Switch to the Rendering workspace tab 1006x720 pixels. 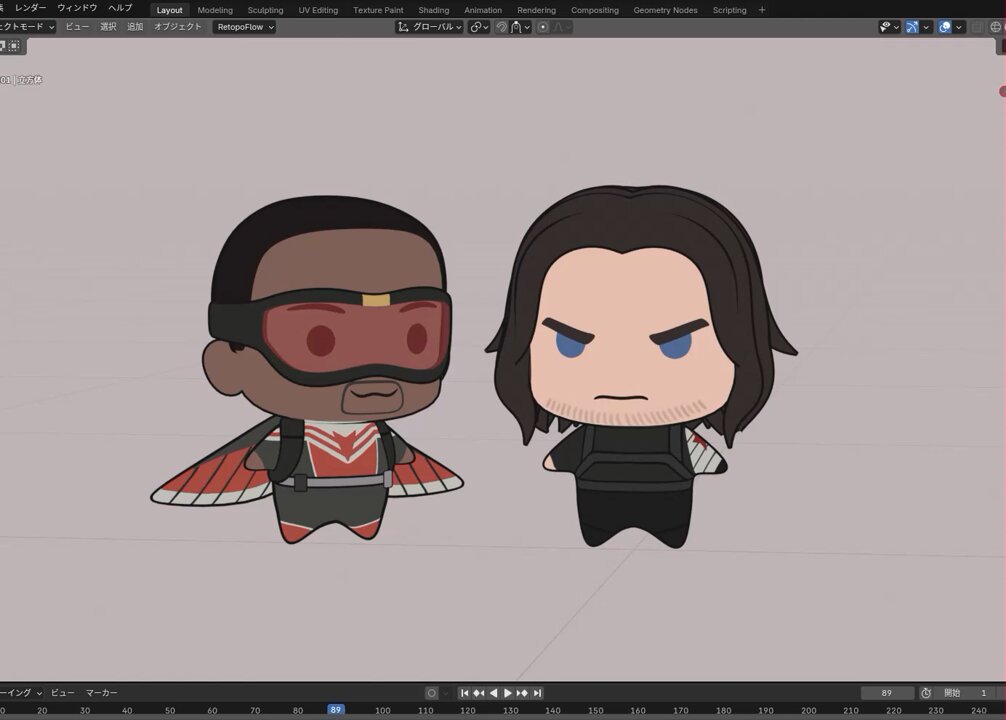[536, 10]
